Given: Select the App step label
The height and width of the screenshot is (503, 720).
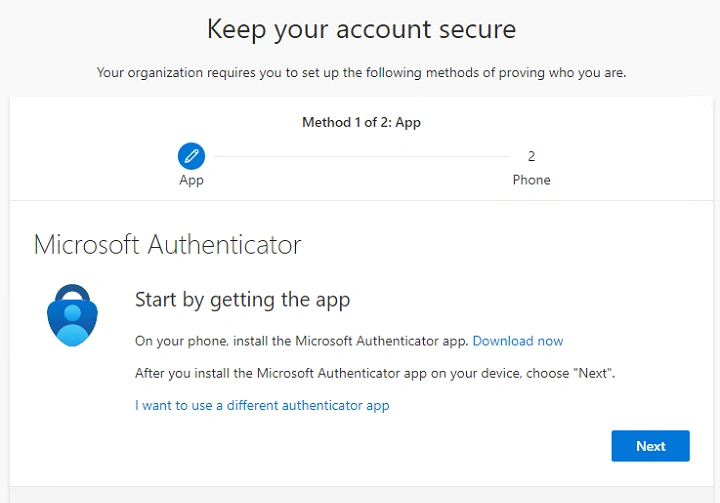Looking at the screenshot, I should click(191, 180).
